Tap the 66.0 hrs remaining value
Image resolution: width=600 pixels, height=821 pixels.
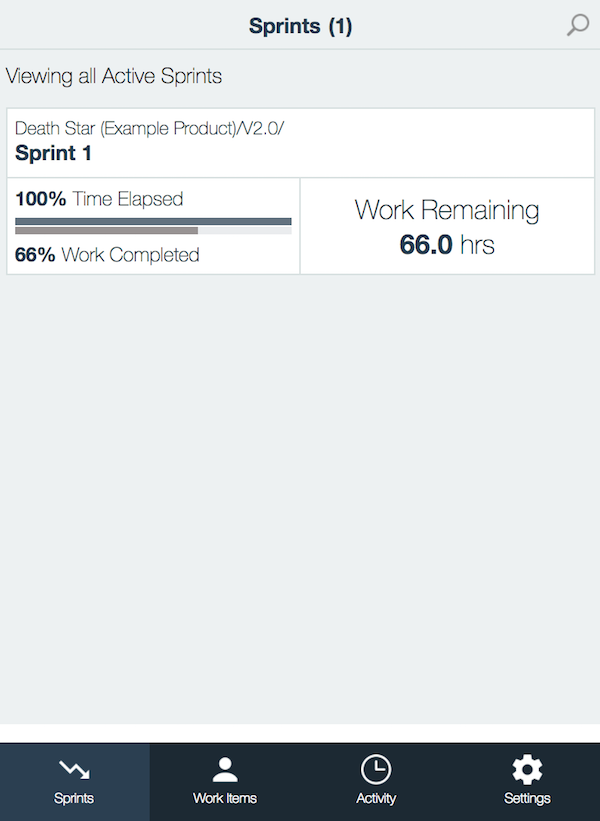447,245
